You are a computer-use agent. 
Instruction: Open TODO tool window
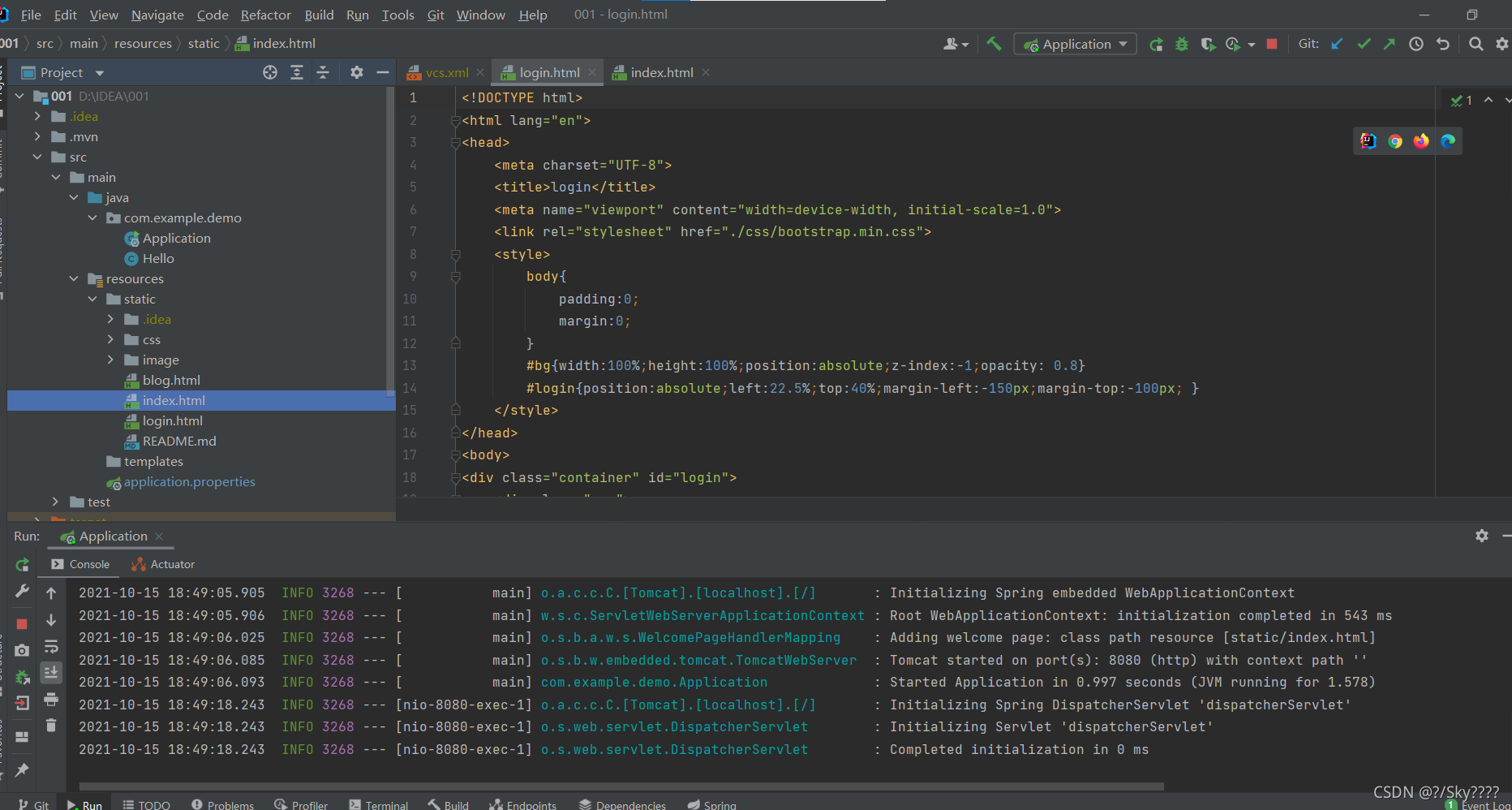click(x=146, y=804)
